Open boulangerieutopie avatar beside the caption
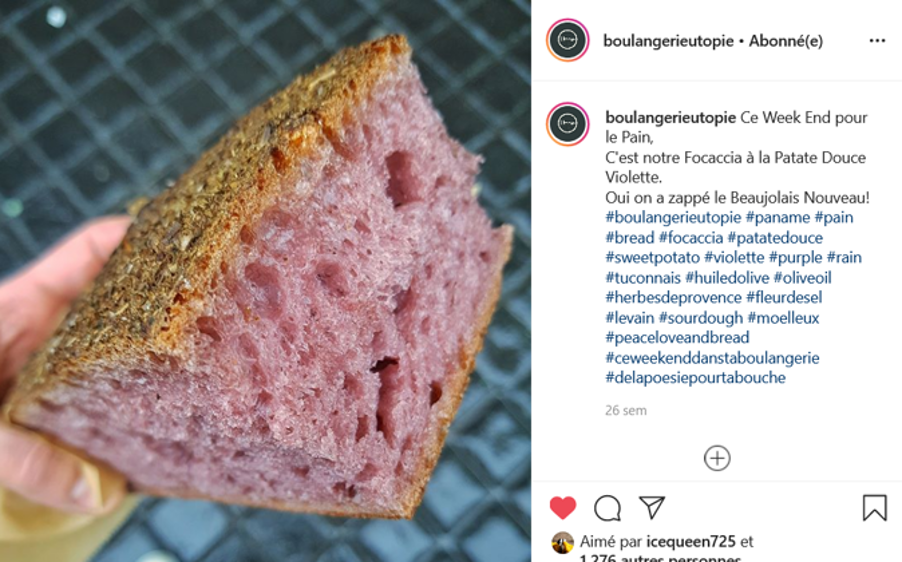Image resolution: width=902 pixels, height=562 pixels. pyautogui.click(x=567, y=124)
